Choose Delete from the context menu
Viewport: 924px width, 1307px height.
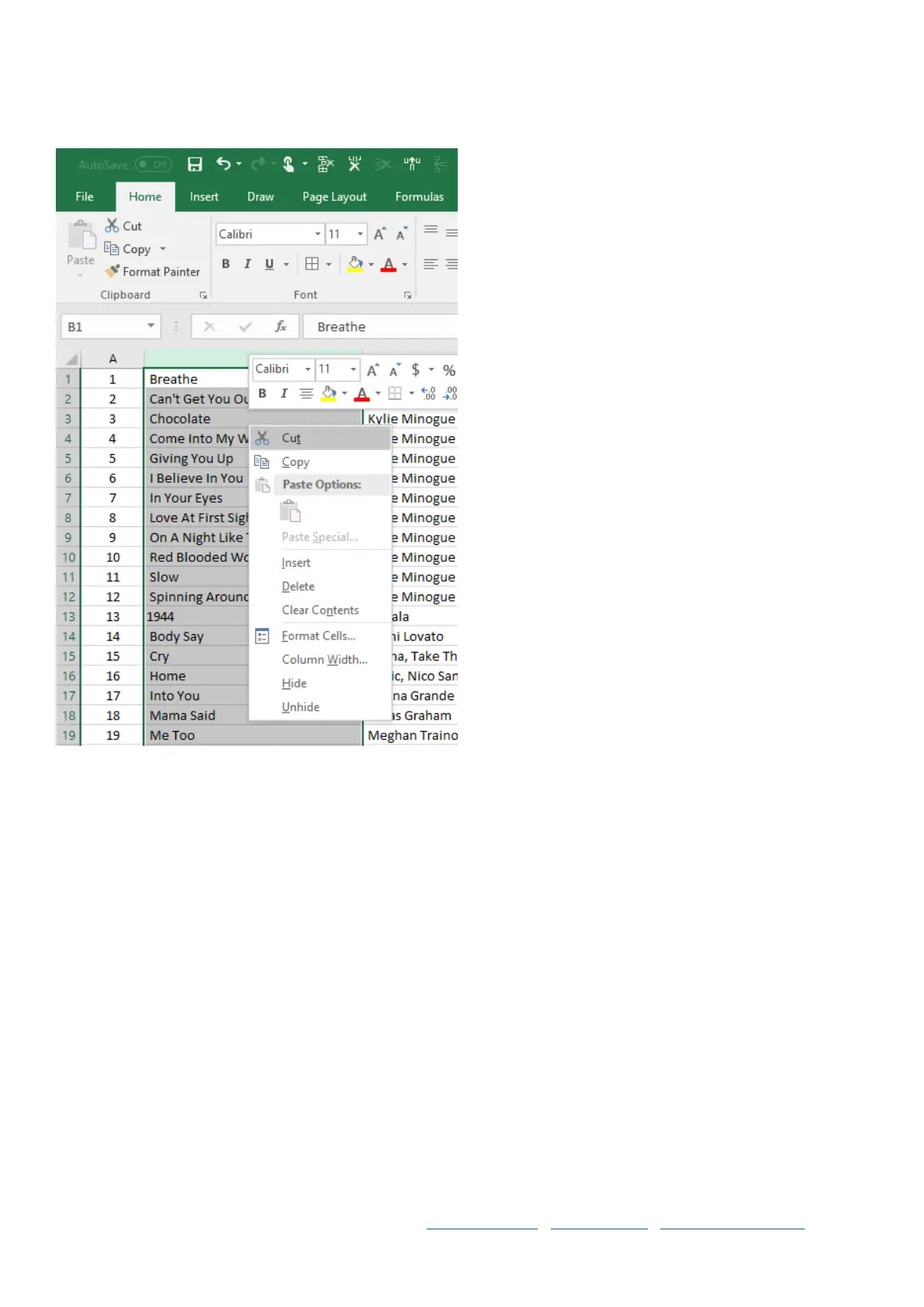pyautogui.click(x=321, y=587)
